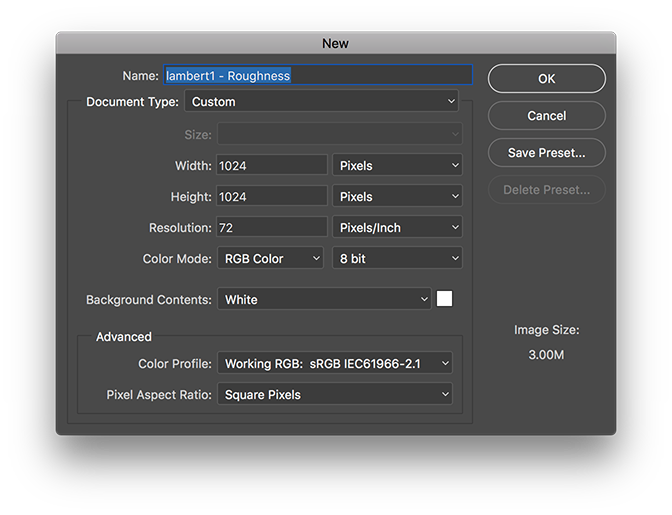The width and height of the screenshot is (672, 515).
Task: Open the Height units Pixels dropdown
Action: 398,197
